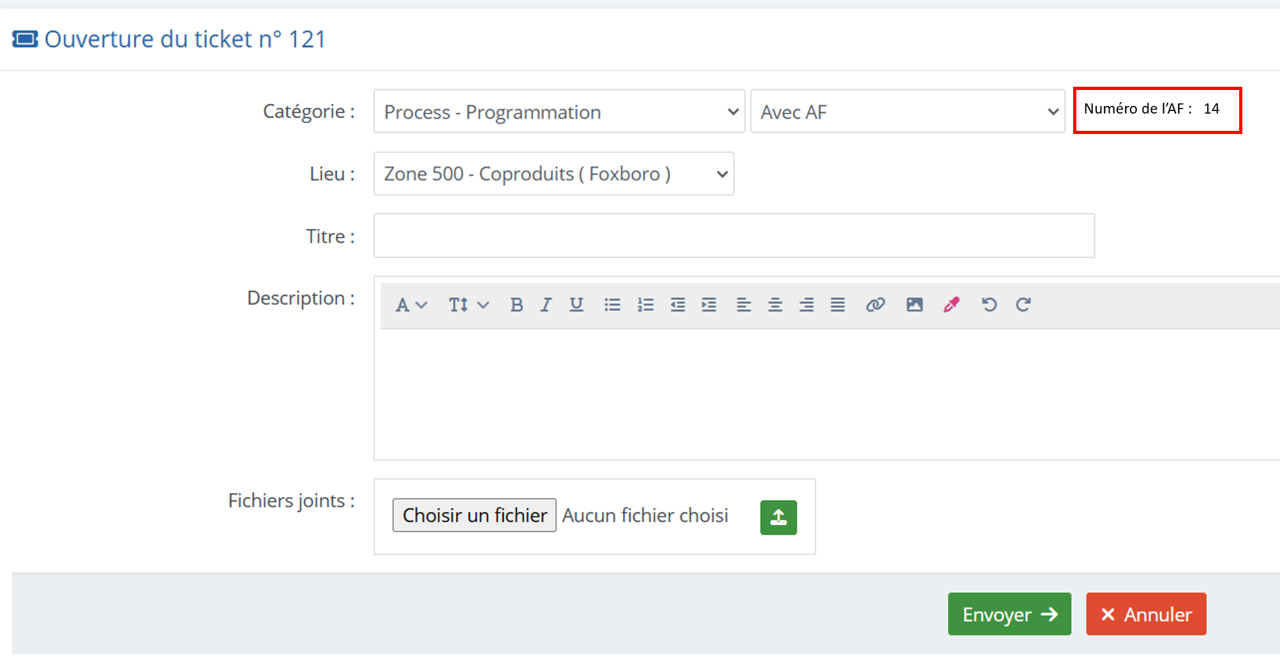
Task: Increase indent in description editor
Action: [x=709, y=305]
